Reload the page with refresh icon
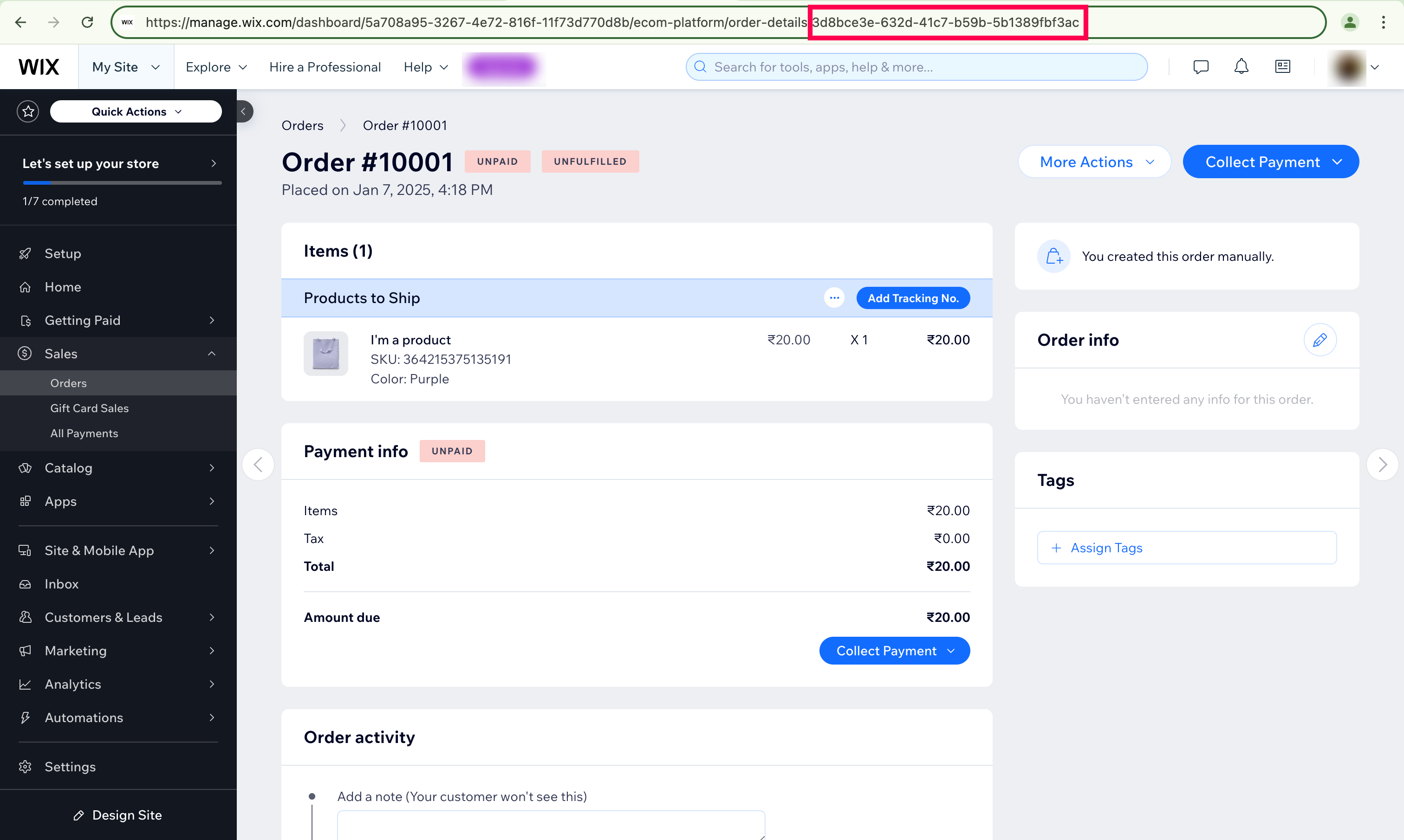Viewport: 1404px width, 840px height. (87, 22)
